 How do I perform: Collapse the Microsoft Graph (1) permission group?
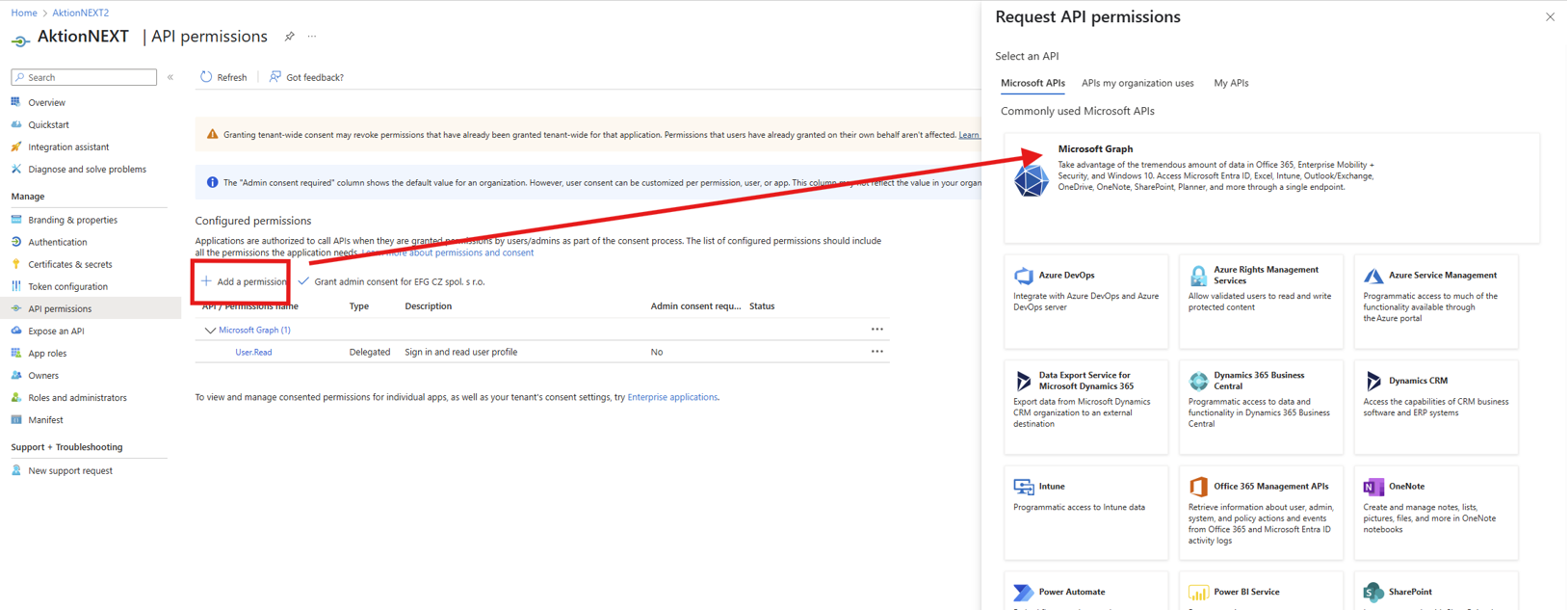click(x=209, y=330)
